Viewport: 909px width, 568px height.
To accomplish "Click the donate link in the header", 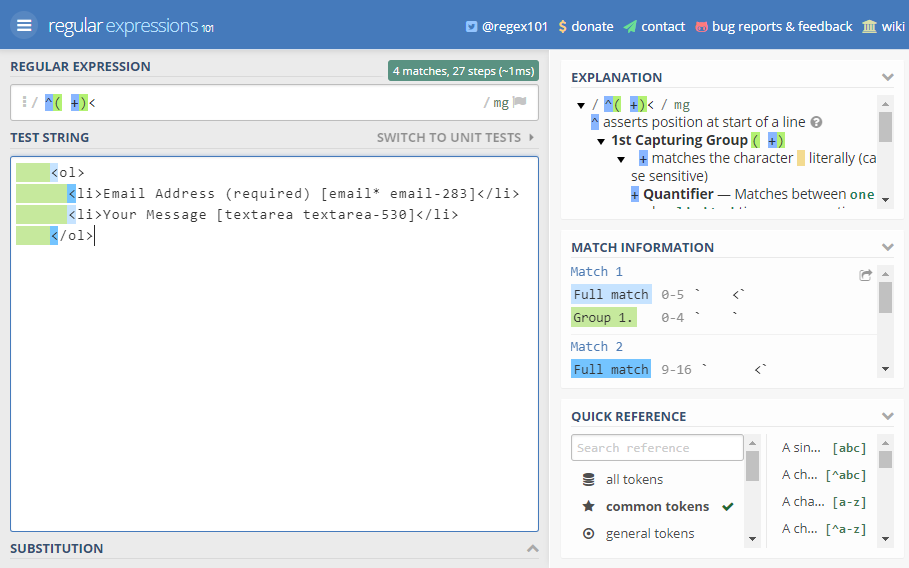I will pyautogui.click(x=585, y=26).
